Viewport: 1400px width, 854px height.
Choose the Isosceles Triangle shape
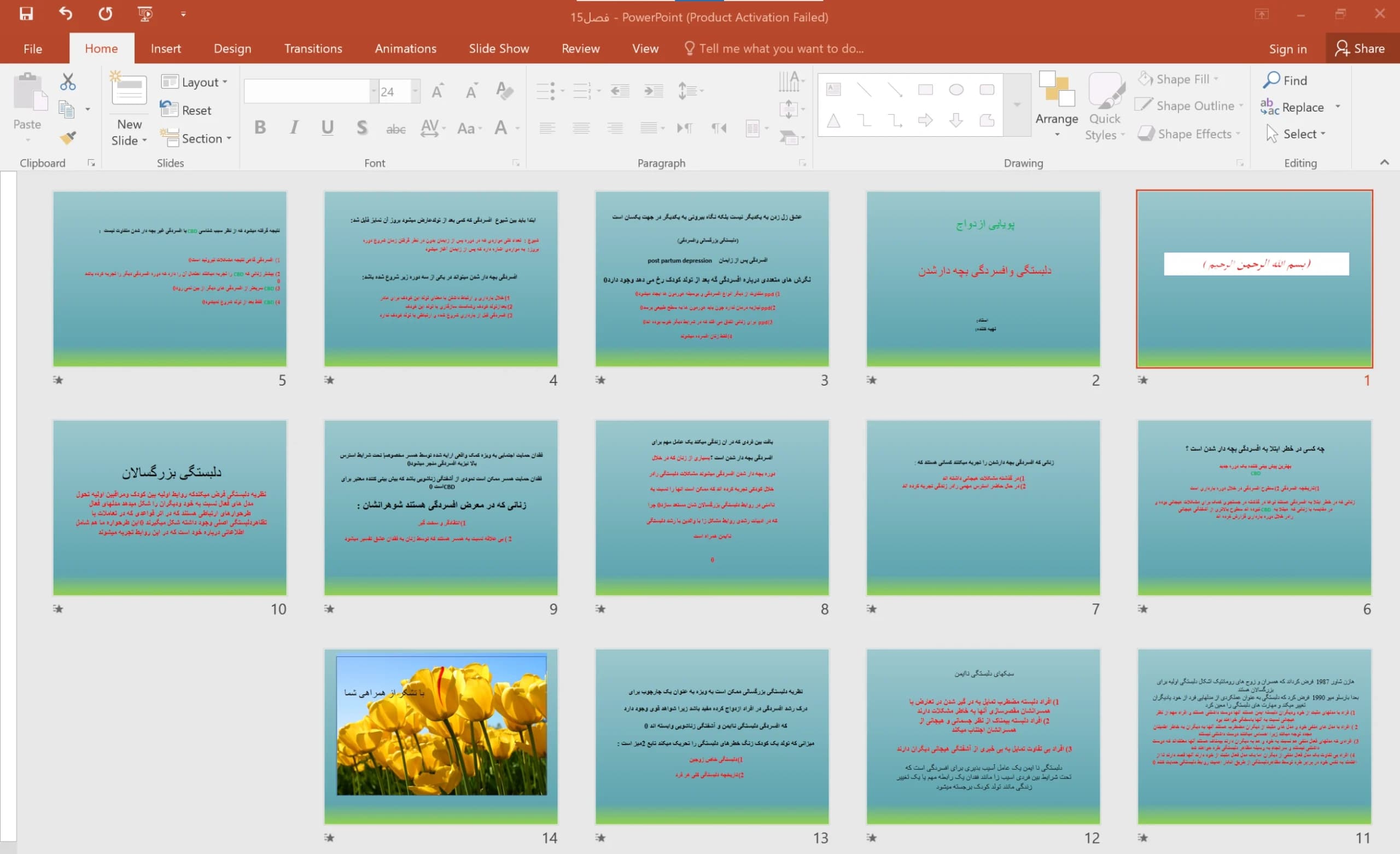tap(833, 120)
